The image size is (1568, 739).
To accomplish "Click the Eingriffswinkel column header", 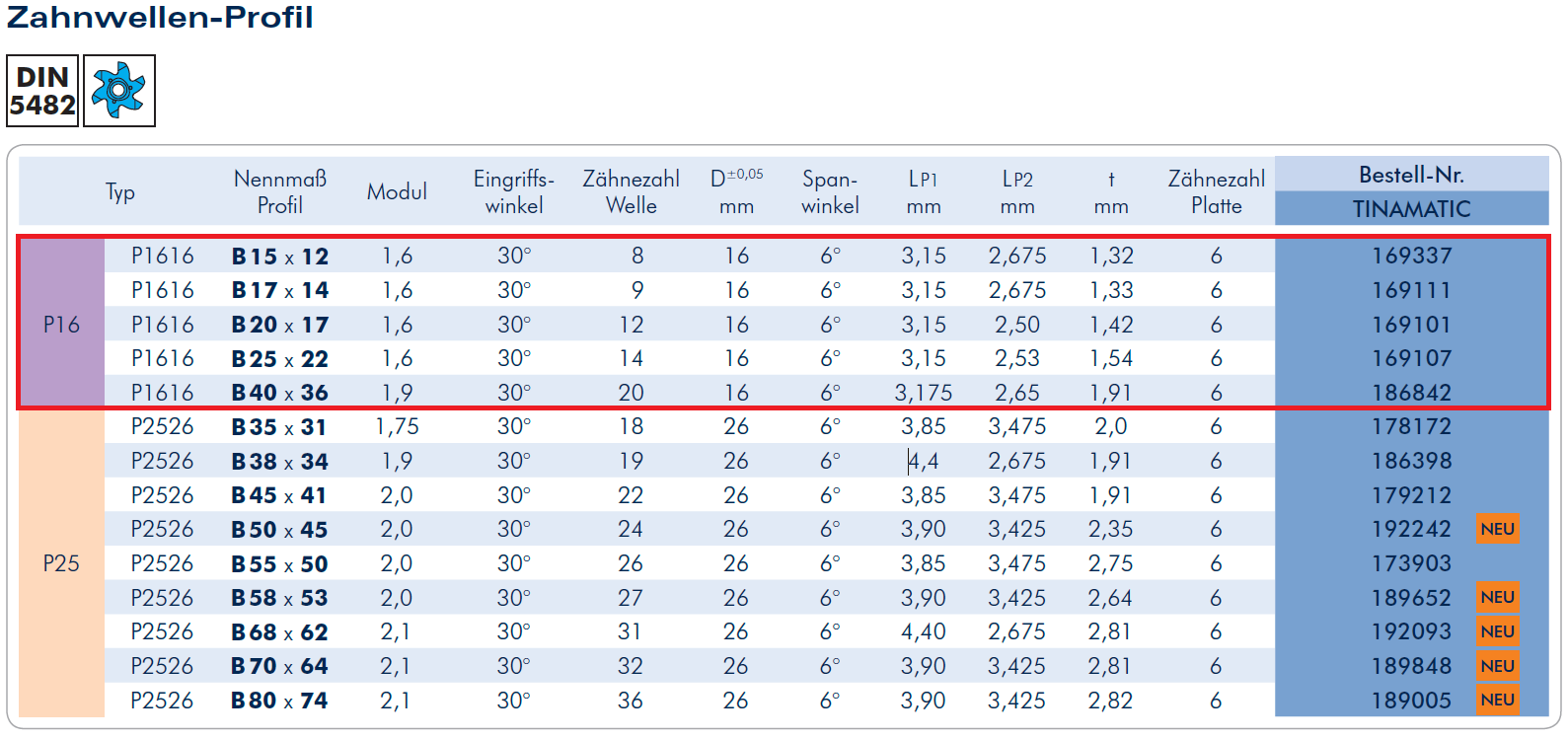I will [514, 192].
